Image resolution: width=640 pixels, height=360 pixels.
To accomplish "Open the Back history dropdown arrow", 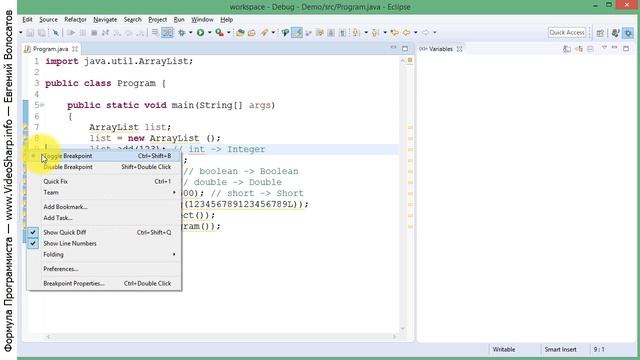I will tap(416, 33).
